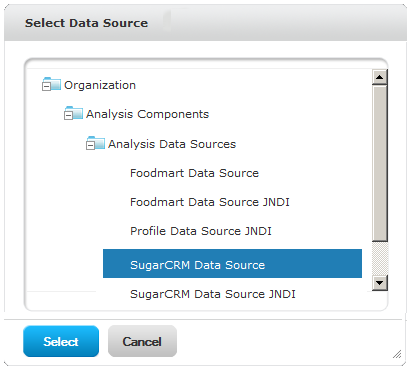Select the Organization label in tree
The width and height of the screenshot is (411, 369).
point(100,85)
